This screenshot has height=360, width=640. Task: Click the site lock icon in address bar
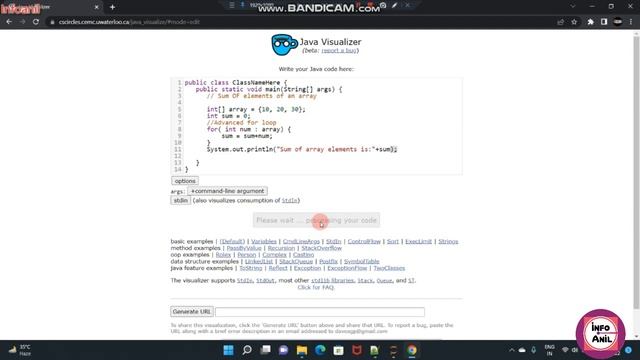52,22
